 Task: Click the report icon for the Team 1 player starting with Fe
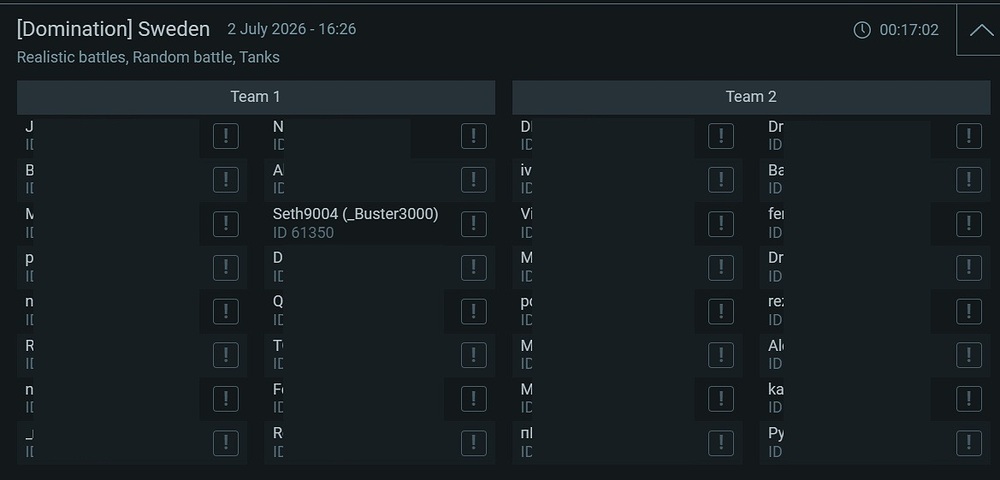(x=473, y=399)
